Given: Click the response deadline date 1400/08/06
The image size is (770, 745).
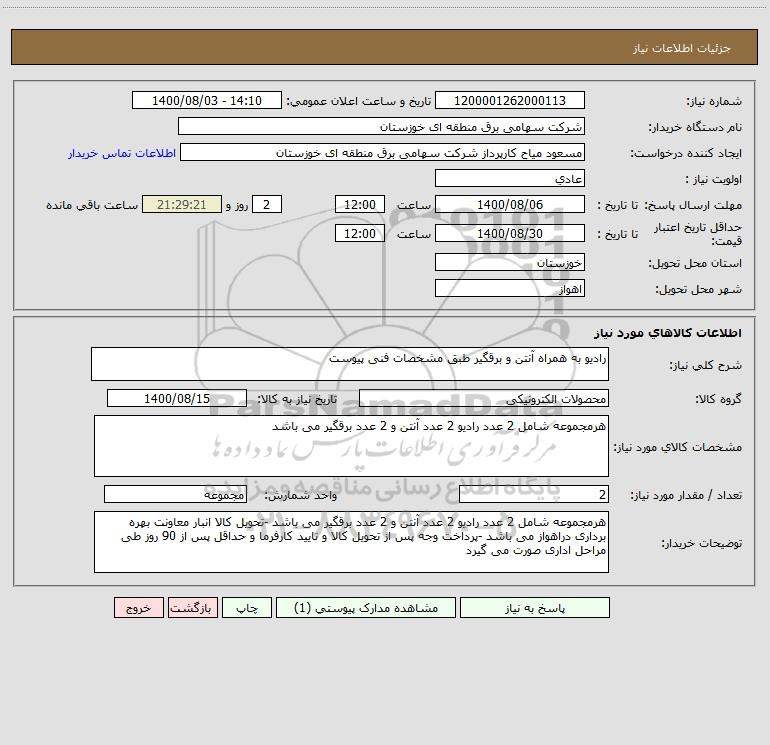Looking at the screenshot, I should 510,204.
